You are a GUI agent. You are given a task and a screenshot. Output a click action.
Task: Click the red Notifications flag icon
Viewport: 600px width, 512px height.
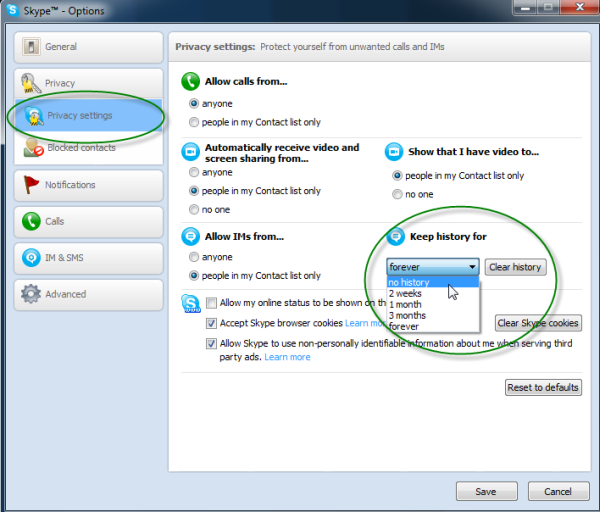coord(31,185)
